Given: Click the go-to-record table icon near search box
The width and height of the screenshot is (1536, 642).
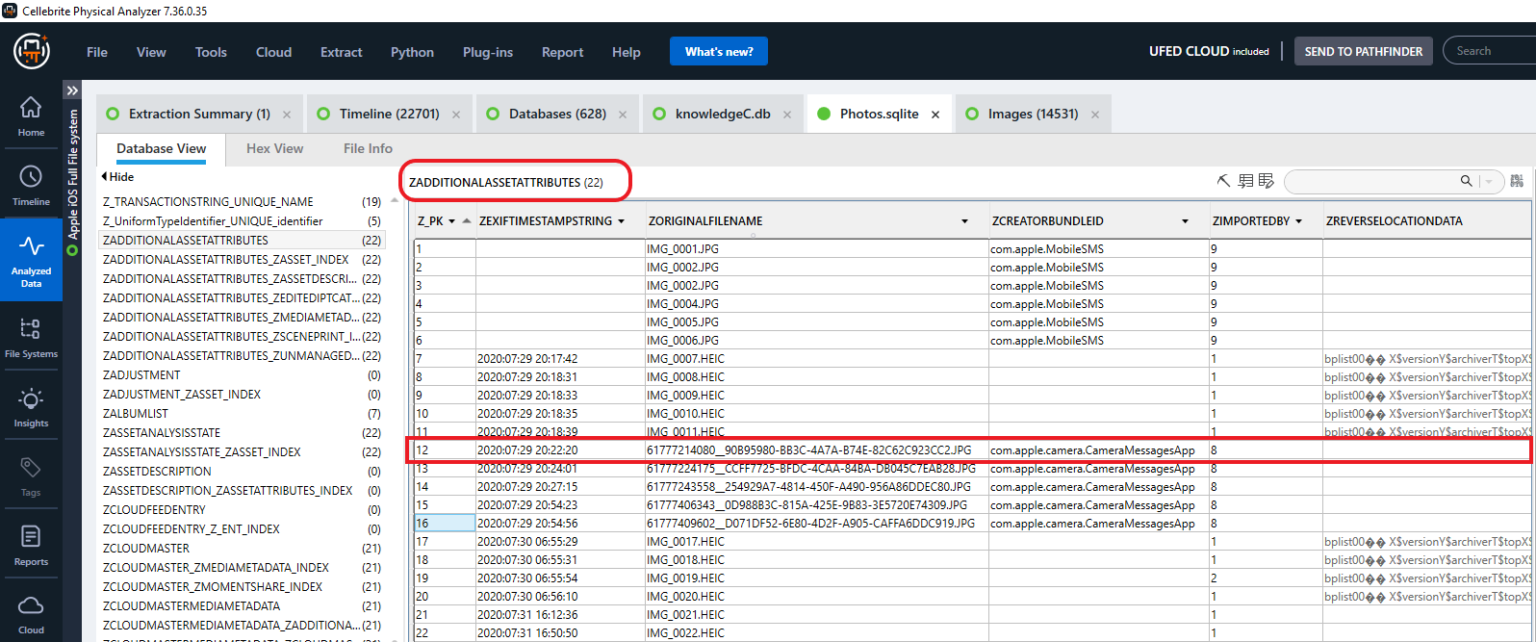Looking at the screenshot, I should 1245,180.
